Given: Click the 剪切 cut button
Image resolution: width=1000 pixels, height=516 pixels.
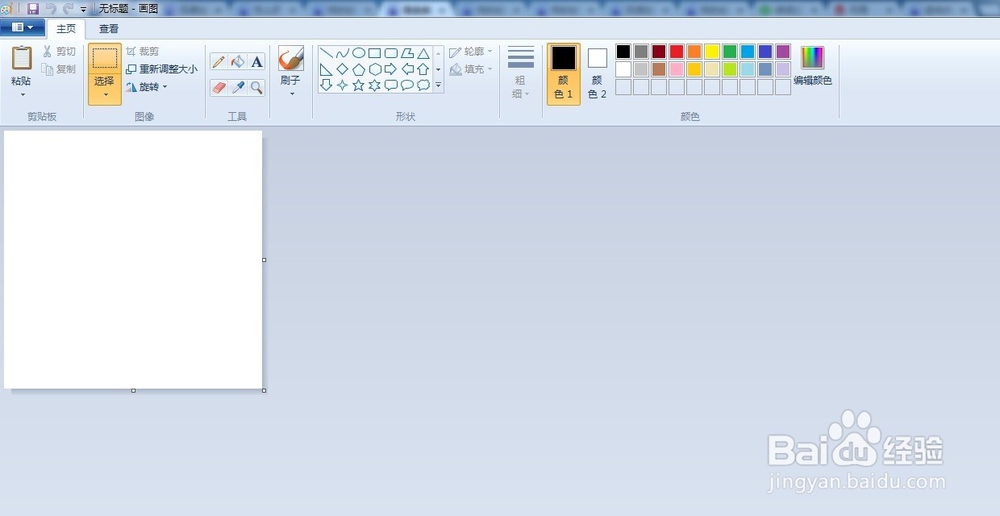Looking at the screenshot, I should pos(59,51).
